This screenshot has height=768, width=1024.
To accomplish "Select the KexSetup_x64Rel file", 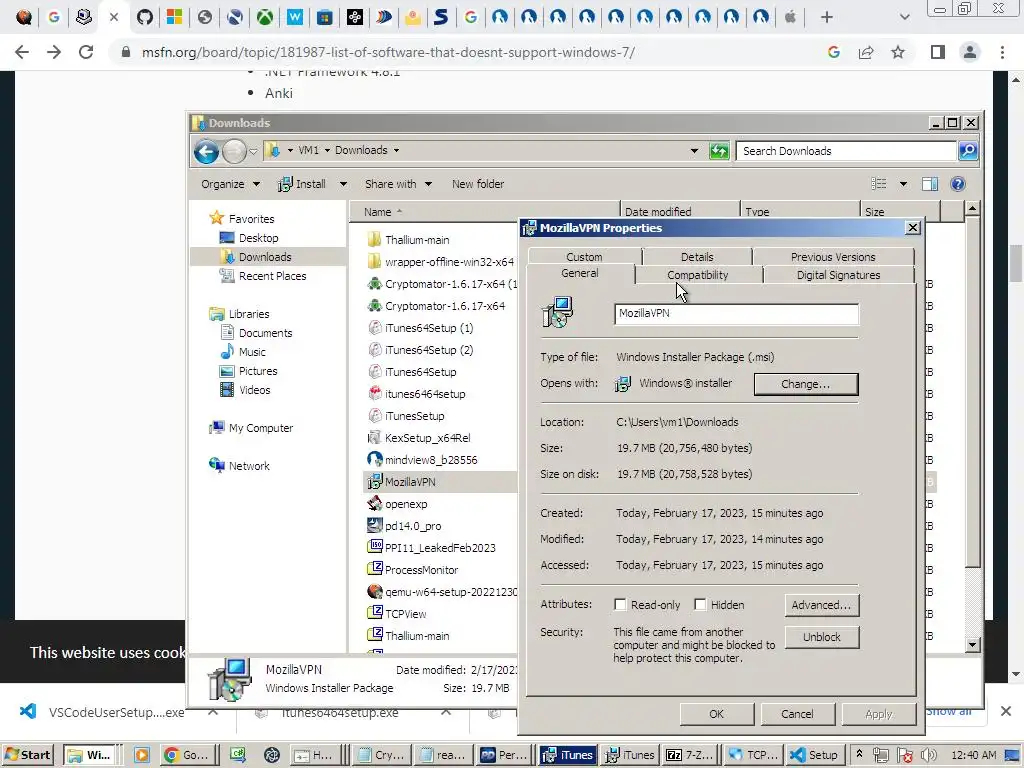I will (x=427, y=438).
